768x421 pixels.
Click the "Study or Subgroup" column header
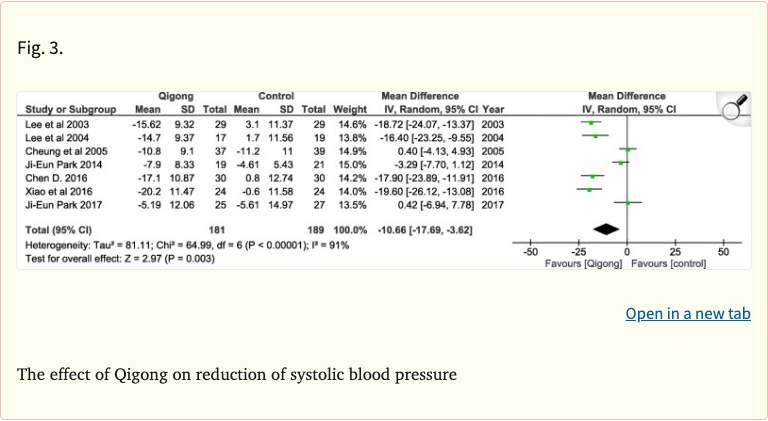(68, 108)
